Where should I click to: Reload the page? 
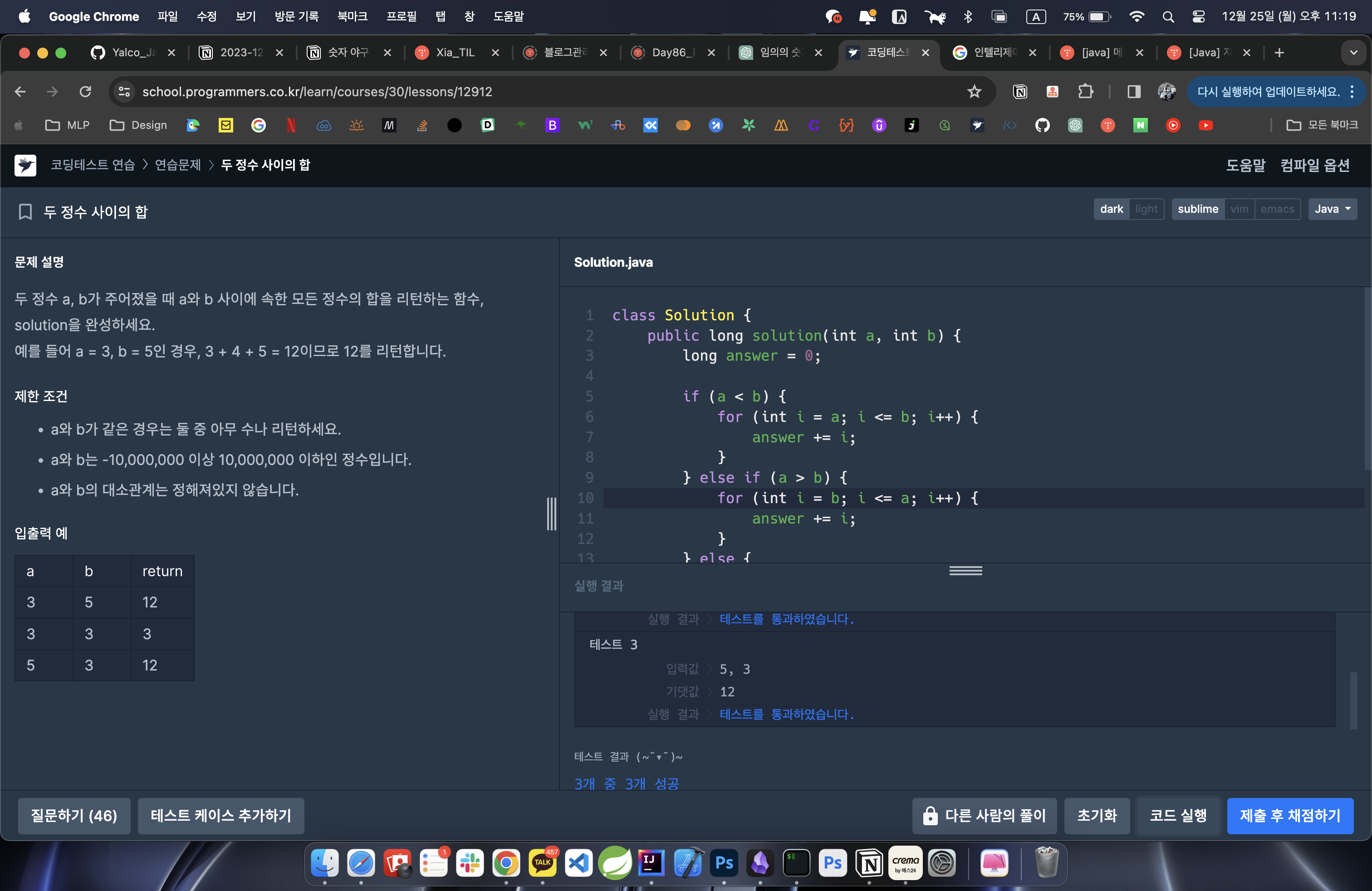pyautogui.click(x=85, y=92)
